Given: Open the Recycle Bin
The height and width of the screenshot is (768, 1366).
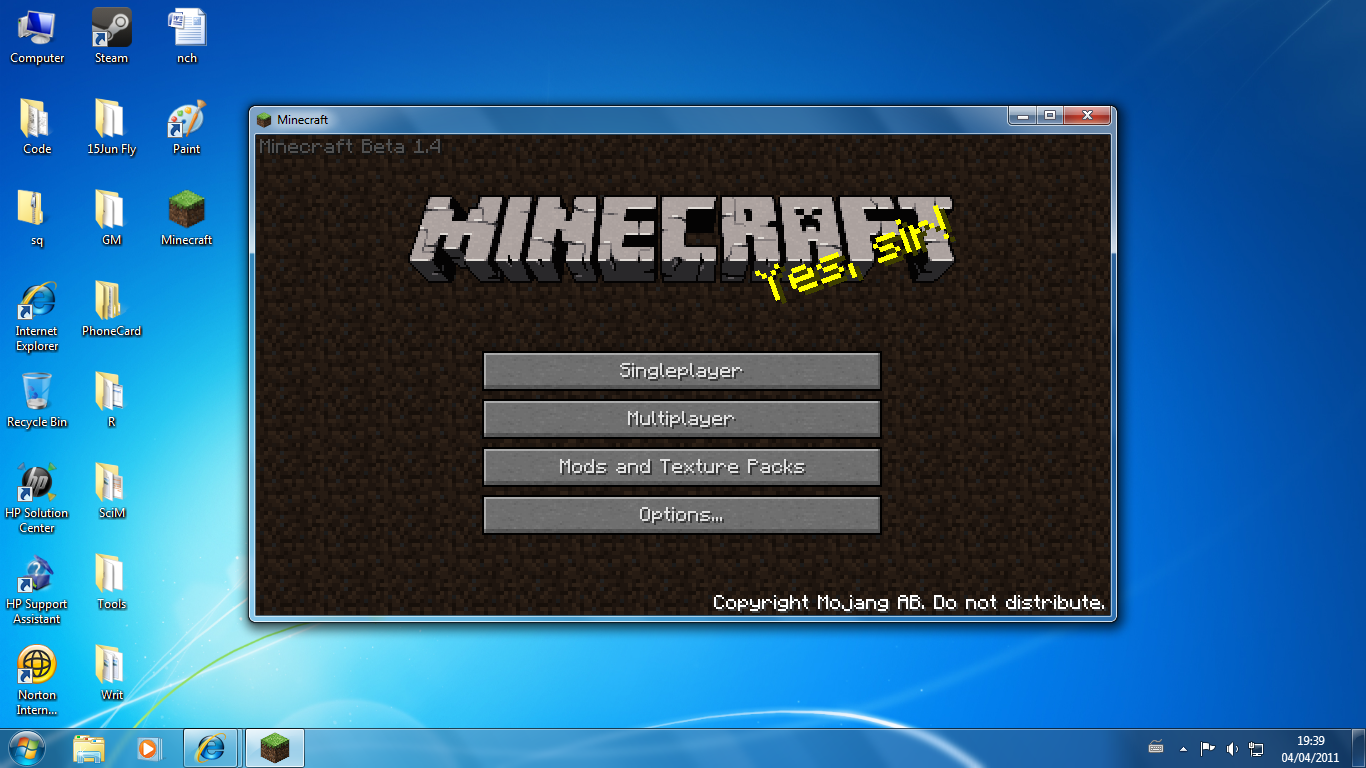Looking at the screenshot, I should [37, 400].
